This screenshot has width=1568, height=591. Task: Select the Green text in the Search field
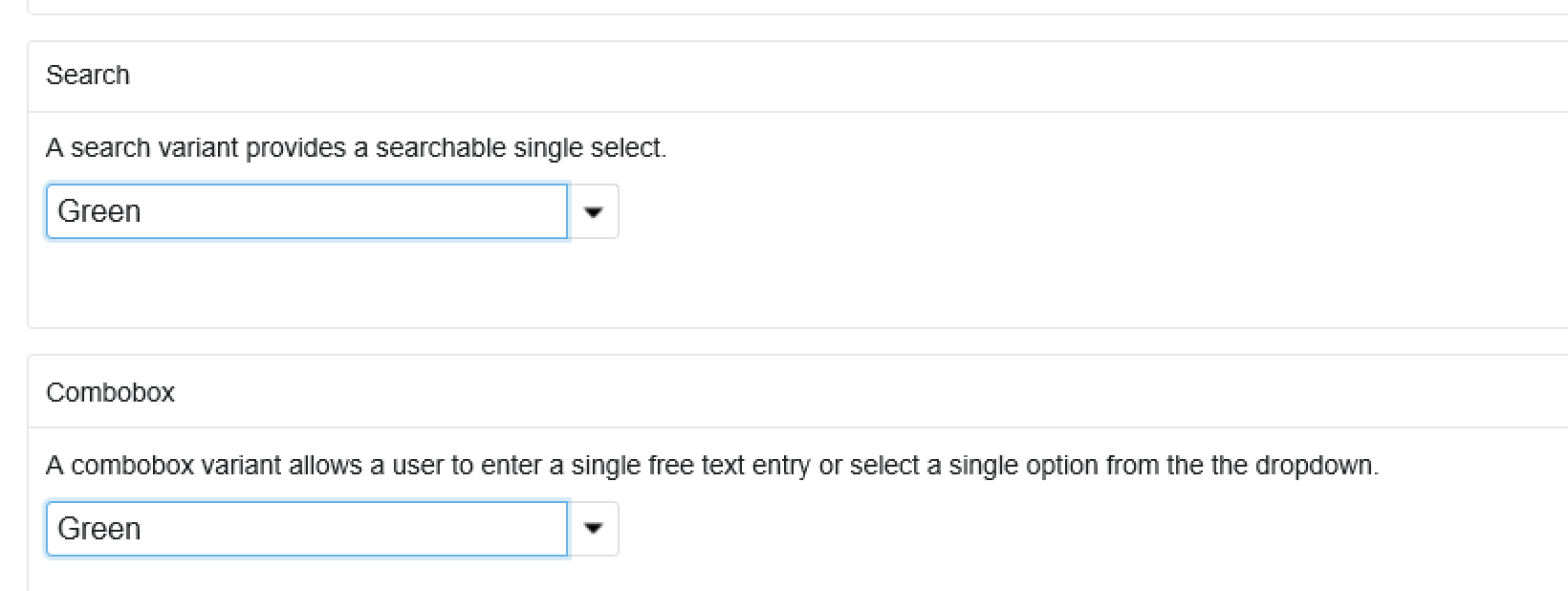pyautogui.click(x=99, y=211)
